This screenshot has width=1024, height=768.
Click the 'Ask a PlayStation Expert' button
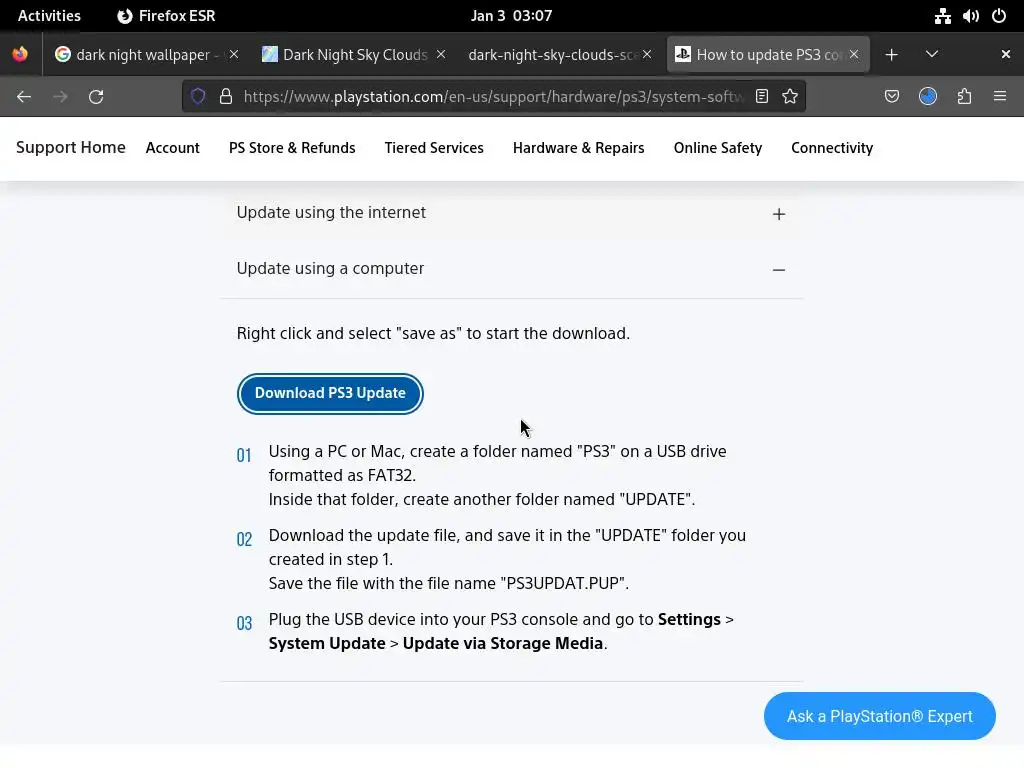(x=879, y=716)
